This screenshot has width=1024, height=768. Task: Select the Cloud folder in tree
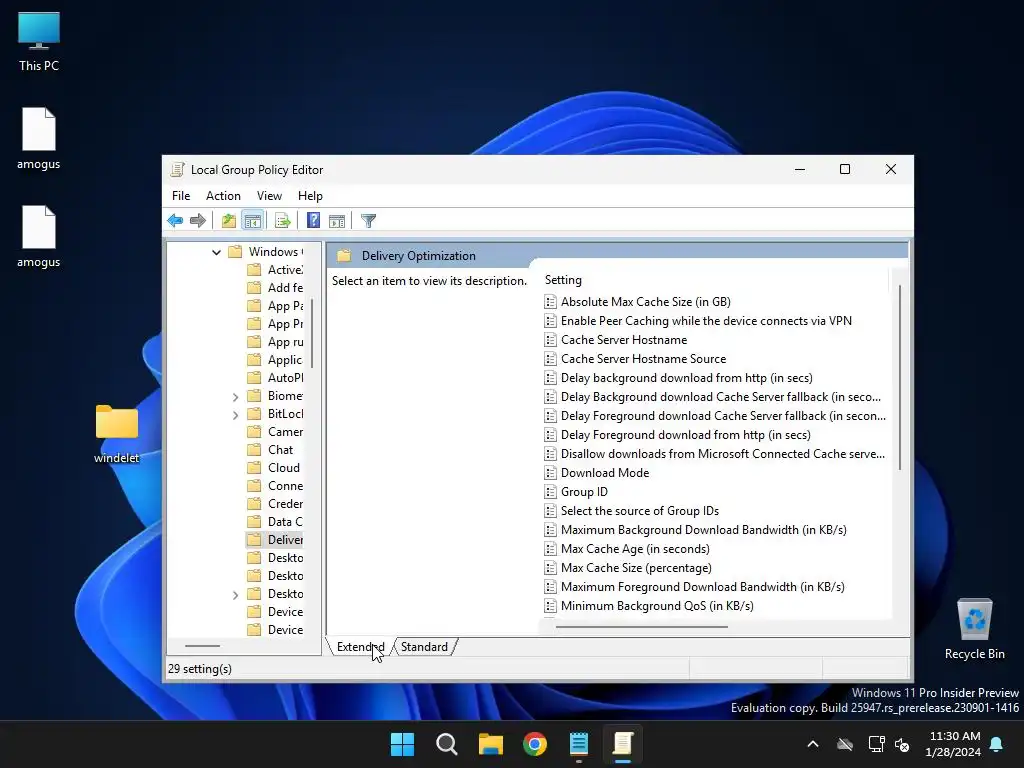274,468
